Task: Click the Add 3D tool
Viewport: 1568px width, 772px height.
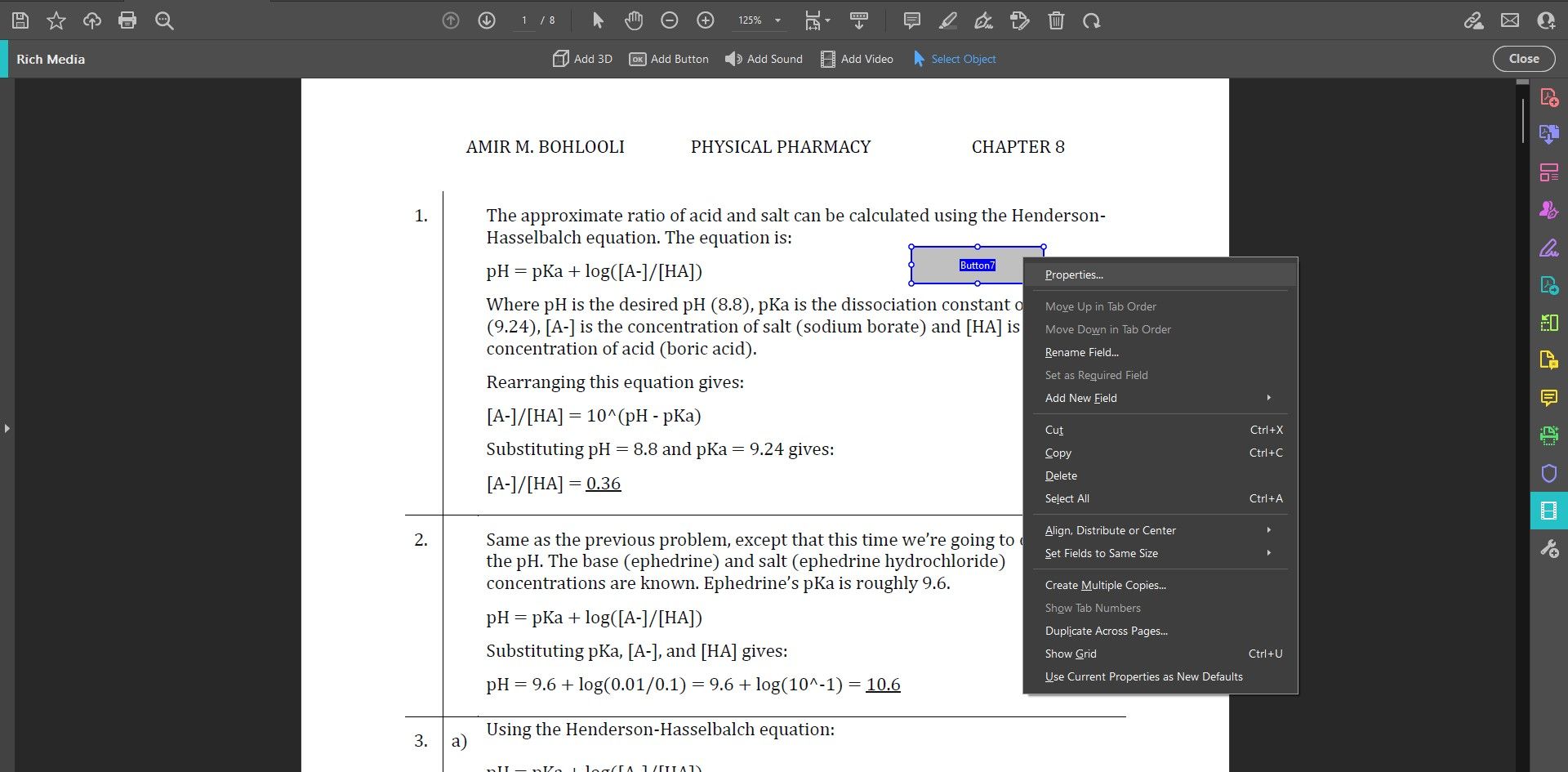Action: (582, 59)
